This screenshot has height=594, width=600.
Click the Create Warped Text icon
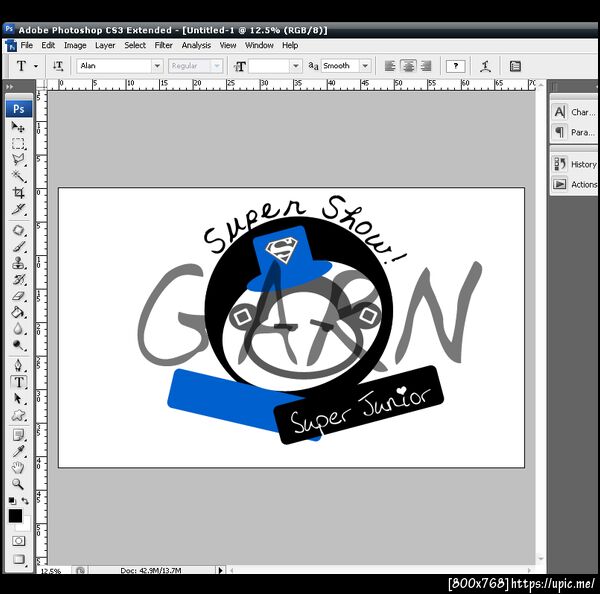[x=486, y=66]
